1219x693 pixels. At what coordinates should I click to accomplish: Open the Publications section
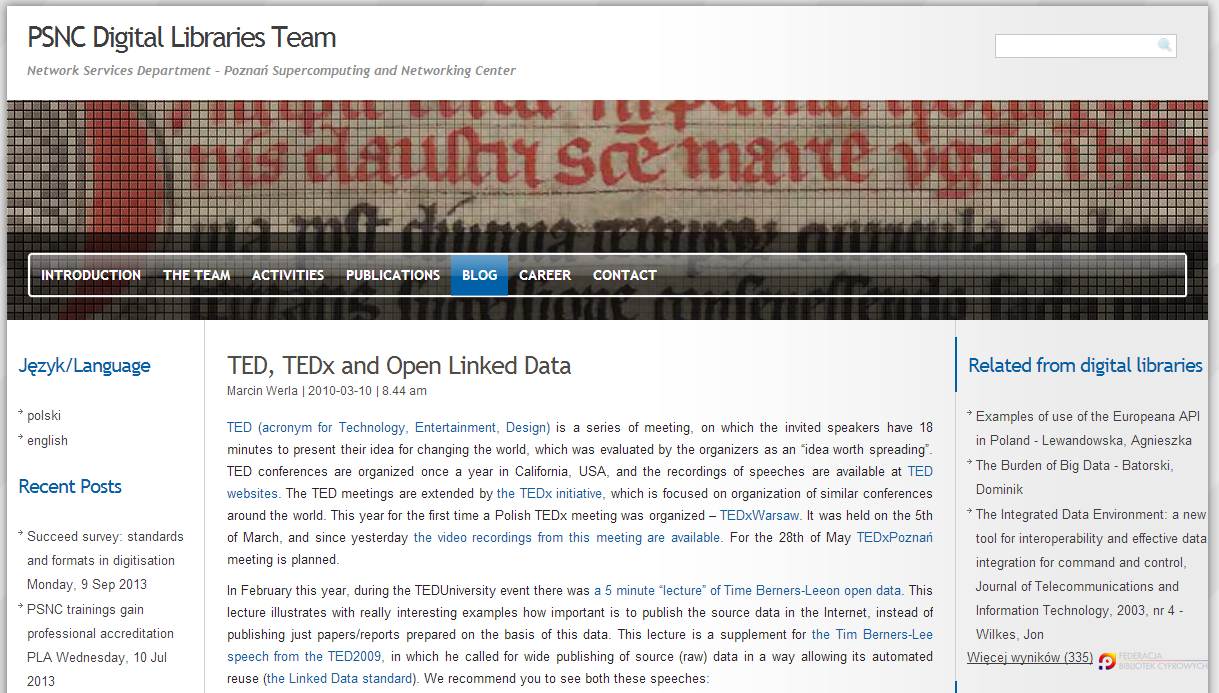coord(393,275)
